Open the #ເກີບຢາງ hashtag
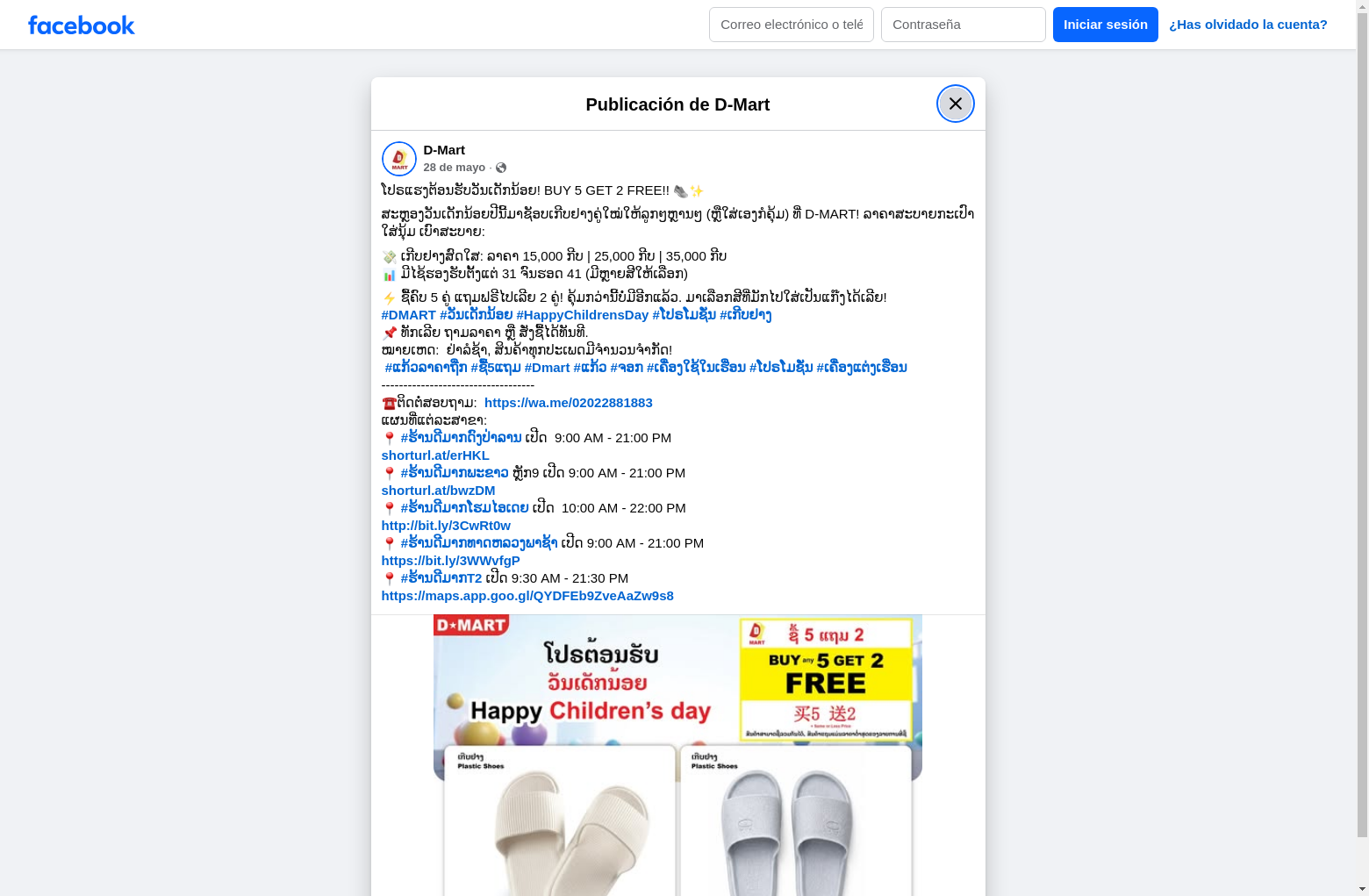1369x896 pixels. point(746,315)
